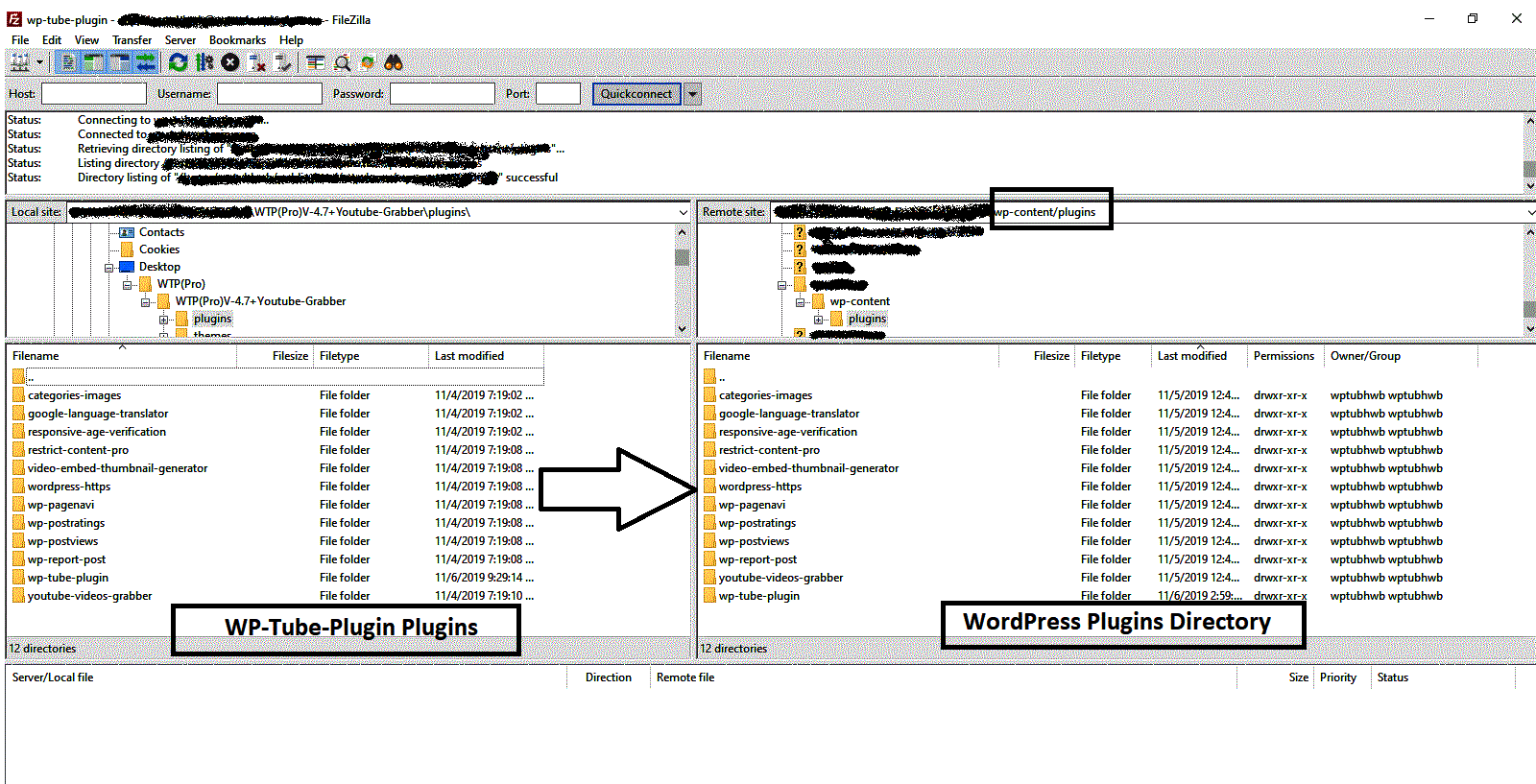
Task: Open the Quickconnect history dropdown
Action: pos(692,93)
